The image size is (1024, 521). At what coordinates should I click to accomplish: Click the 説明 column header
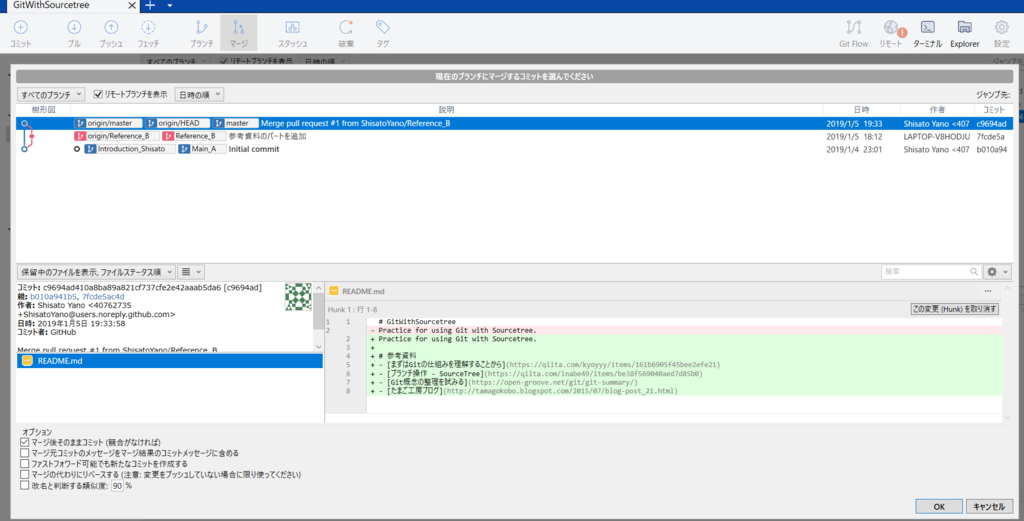[x=447, y=110]
